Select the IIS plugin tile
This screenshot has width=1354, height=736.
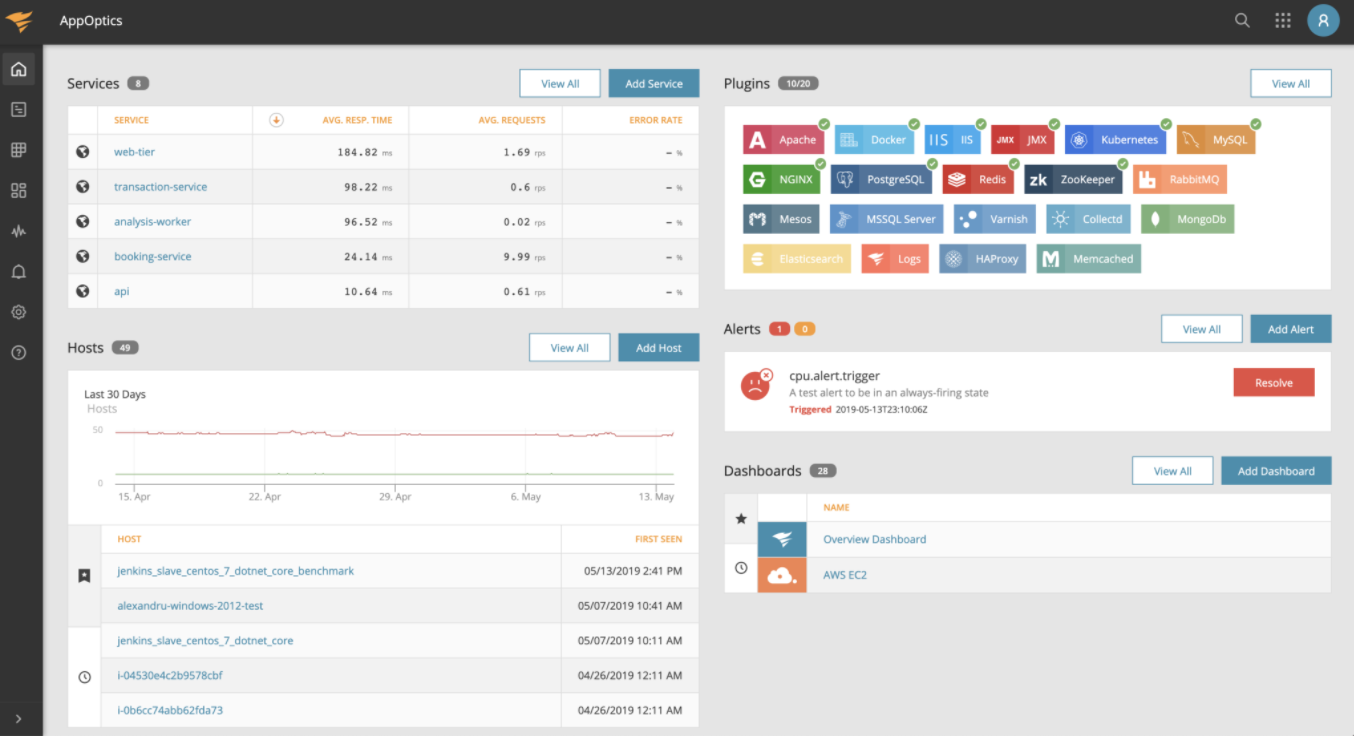pos(953,140)
